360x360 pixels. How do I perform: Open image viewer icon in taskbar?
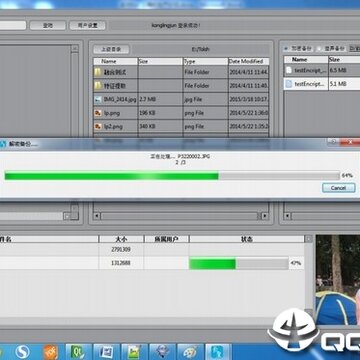pos(134,352)
